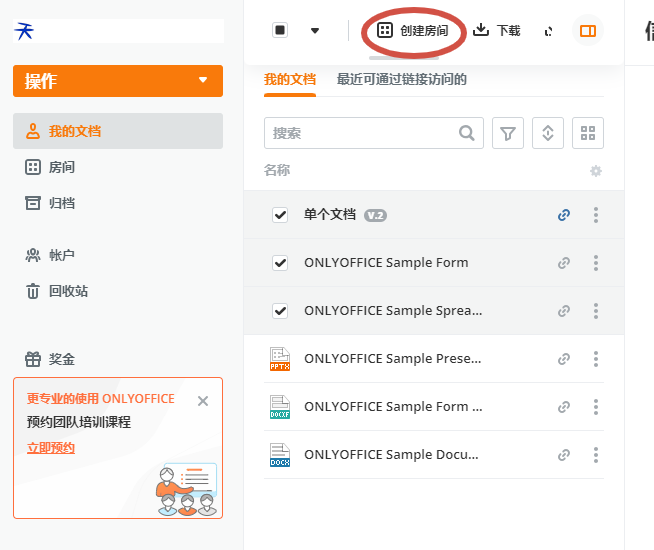654x550 pixels.
Task: Uncheck the 单个文档 checkbox
Action: [x=280, y=215]
